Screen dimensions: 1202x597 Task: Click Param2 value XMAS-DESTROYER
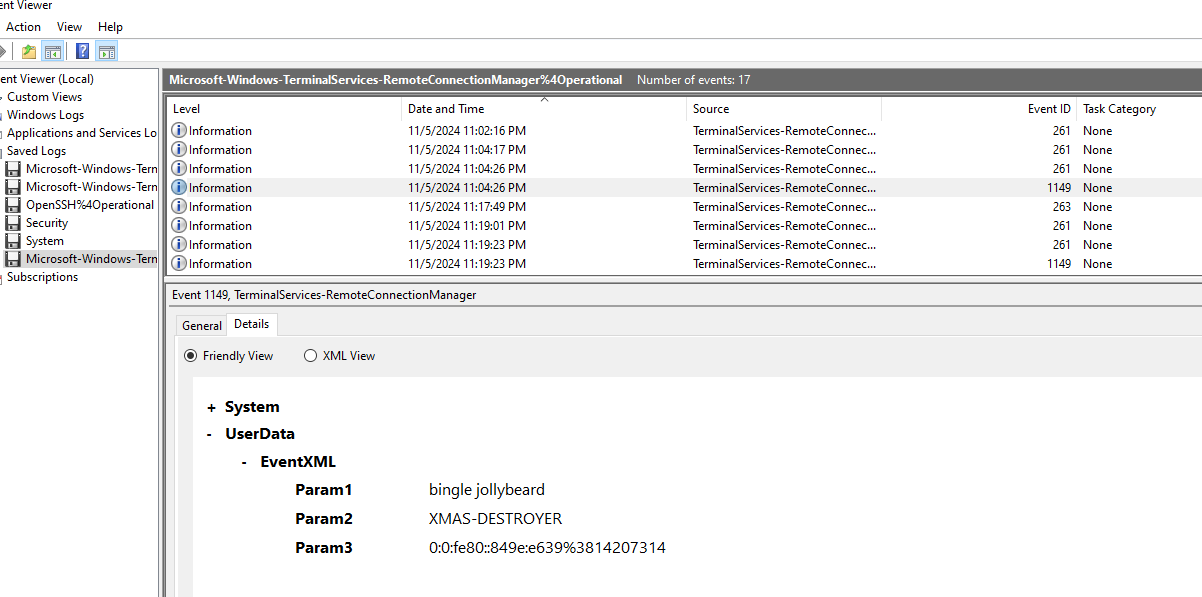pyautogui.click(x=495, y=519)
